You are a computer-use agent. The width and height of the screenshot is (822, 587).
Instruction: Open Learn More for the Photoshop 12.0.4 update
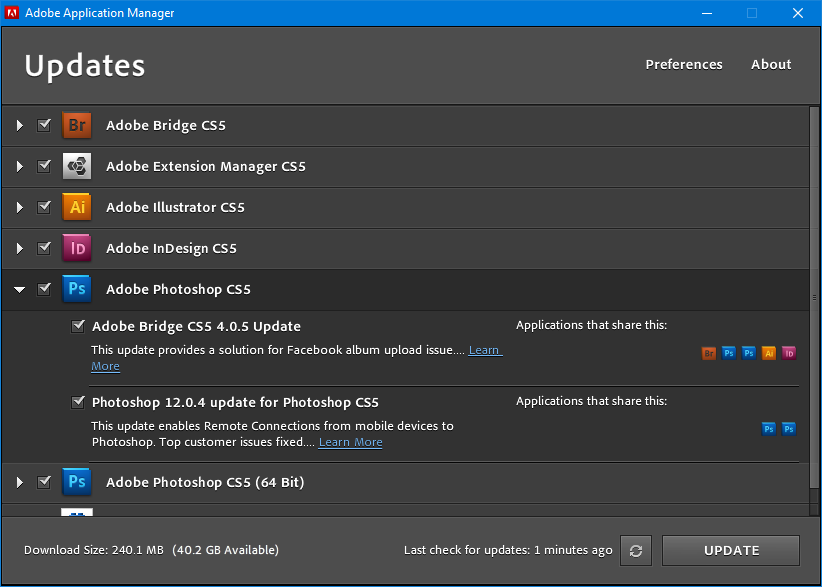tap(350, 442)
